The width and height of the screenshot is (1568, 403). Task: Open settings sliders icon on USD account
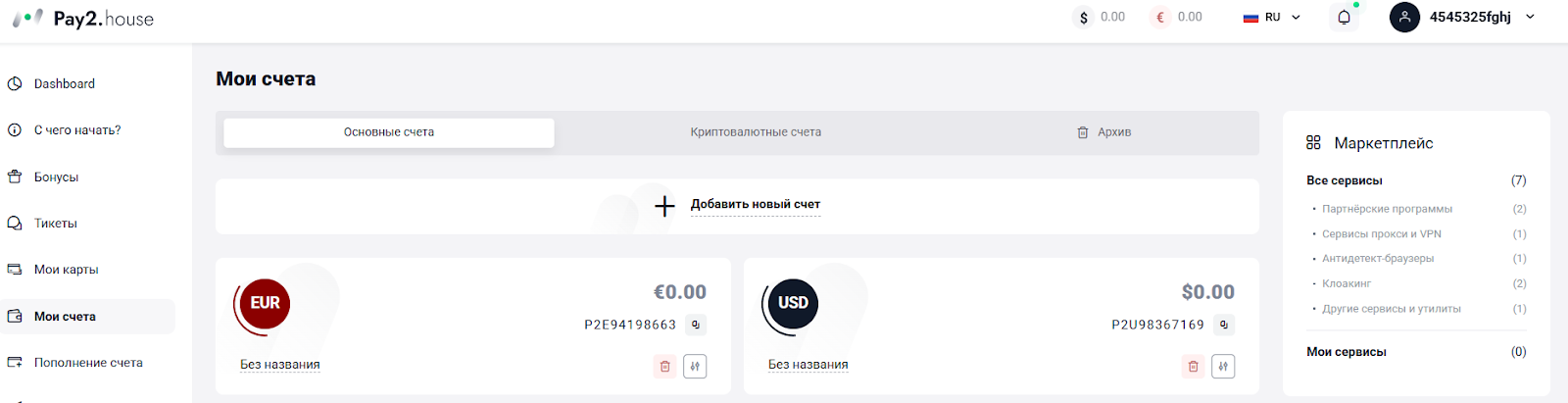coord(1223,366)
